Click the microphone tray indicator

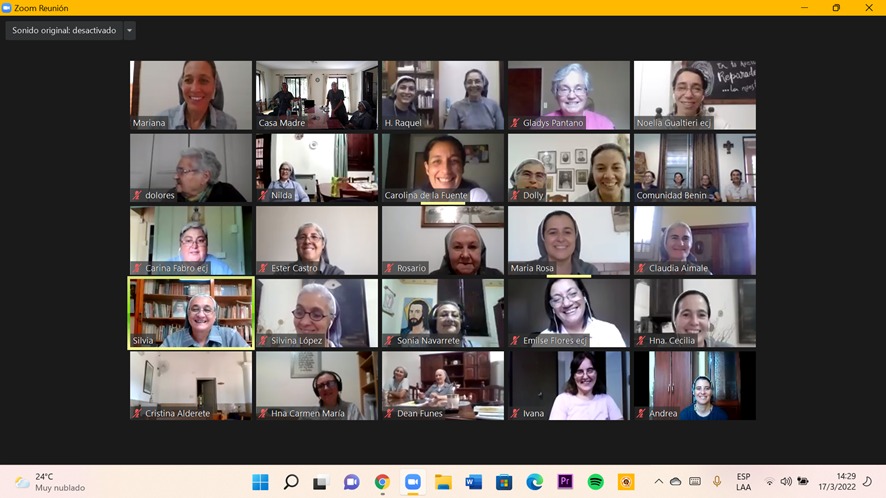coord(716,482)
